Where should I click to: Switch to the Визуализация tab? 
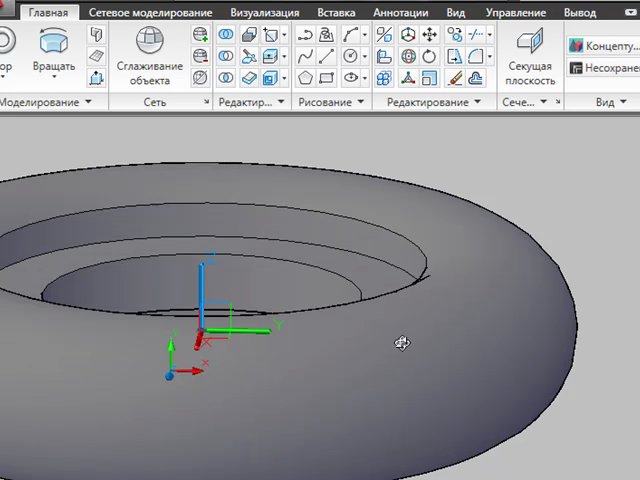[264, 13]
